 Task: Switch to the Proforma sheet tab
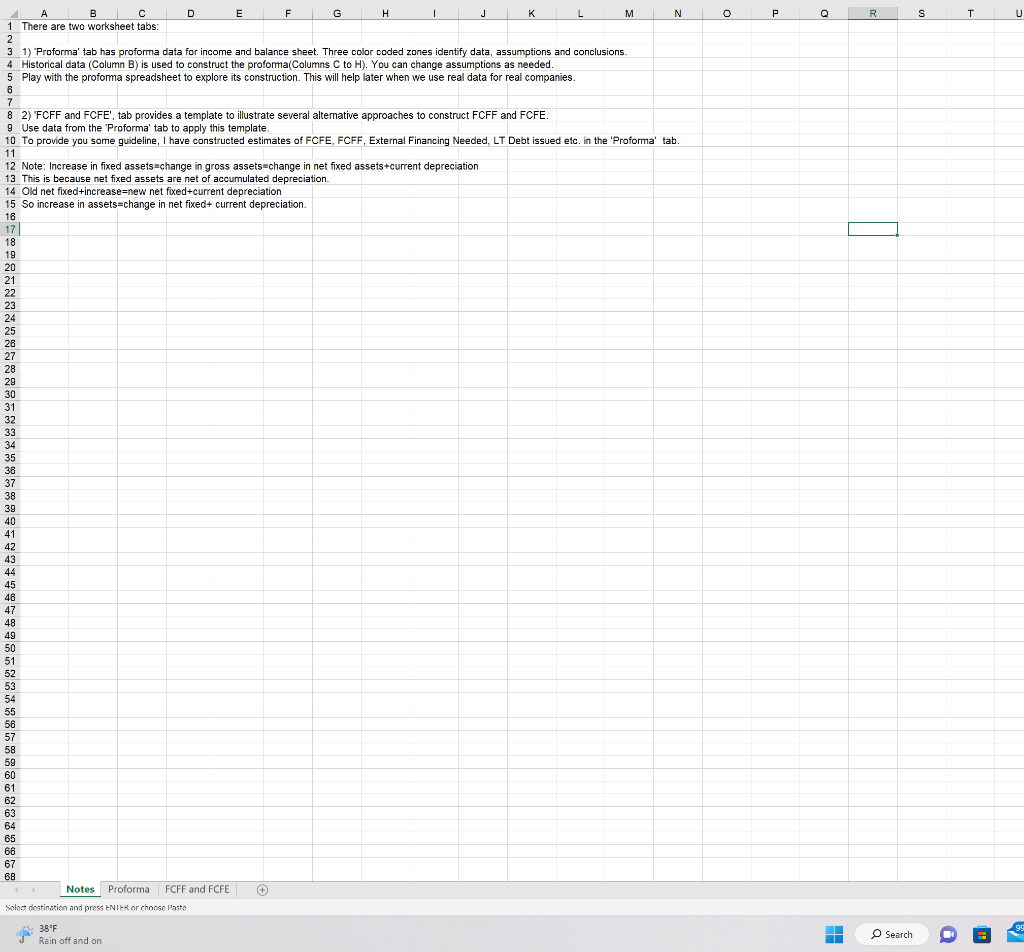[129, 889]
